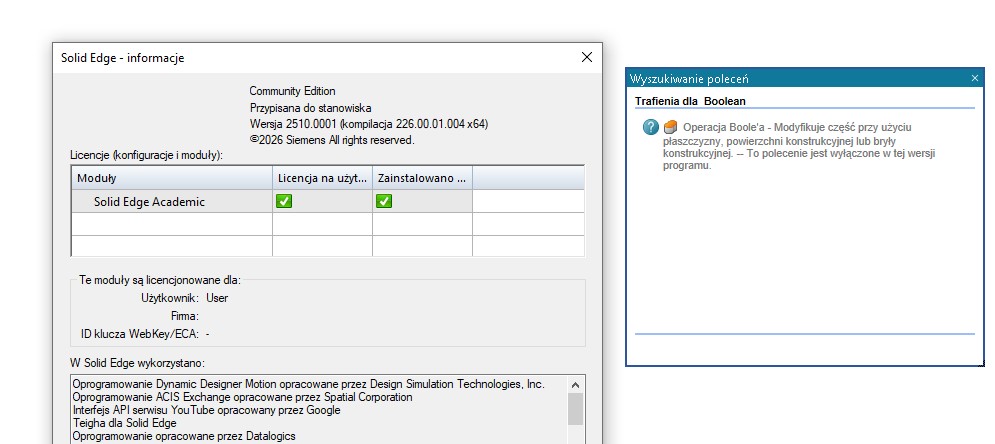Screen dimensions: 995x444
Task: Select the ACIS Exchange Spatial Corporation line
Action: pyautogui.click(x=242, y=397)
